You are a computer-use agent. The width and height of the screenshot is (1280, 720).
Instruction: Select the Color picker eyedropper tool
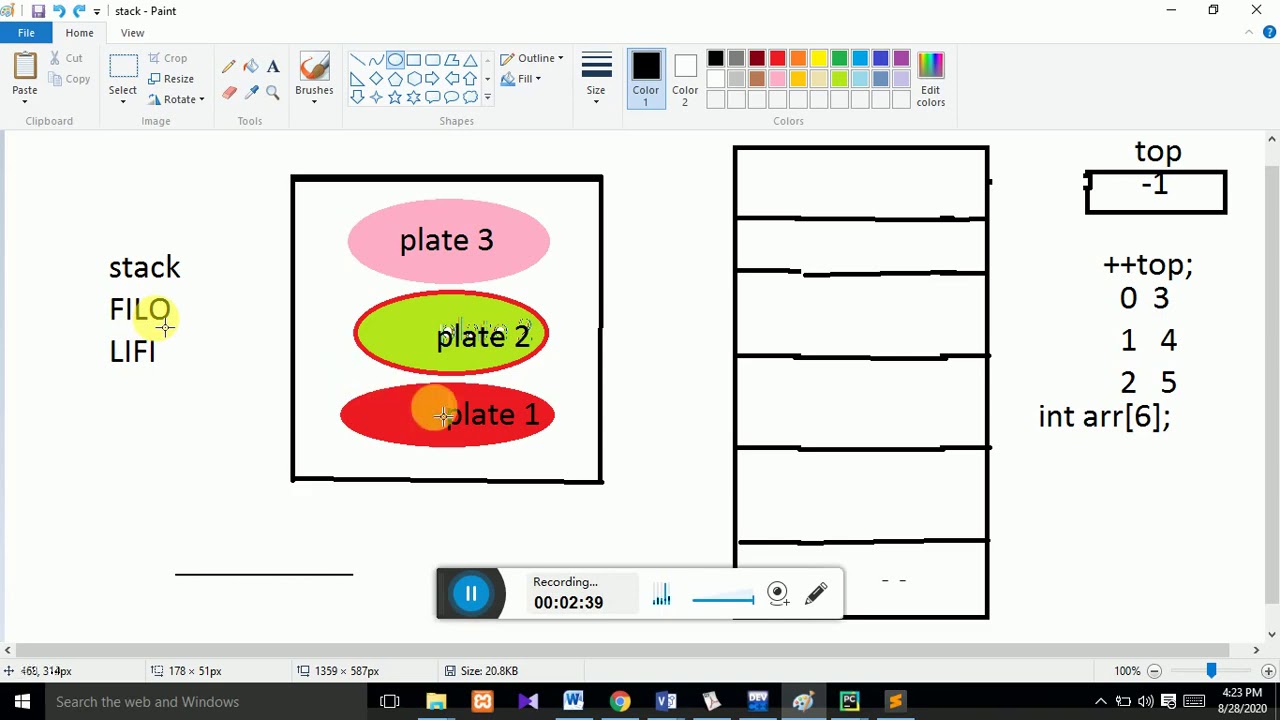[251, 93]
